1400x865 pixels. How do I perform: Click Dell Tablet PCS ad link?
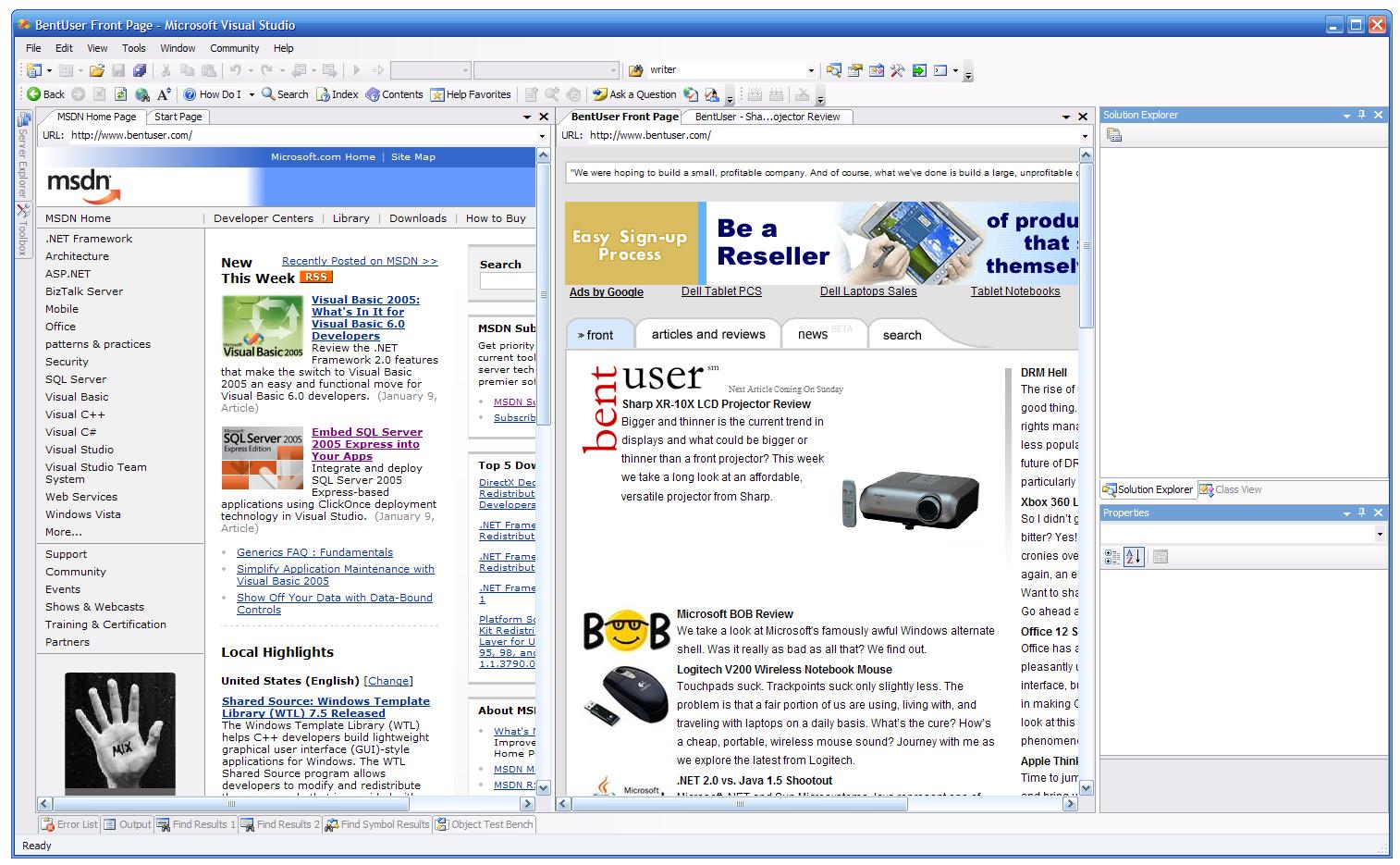tap(721, 291)
